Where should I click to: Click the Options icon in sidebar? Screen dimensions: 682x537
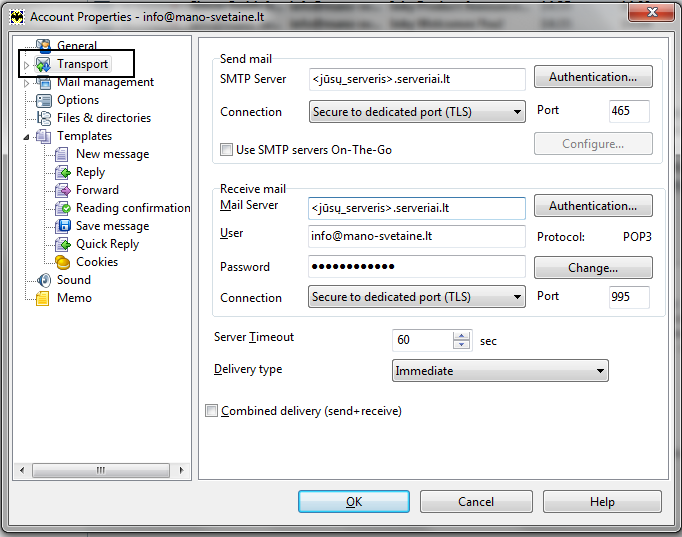tap(43, 100)
